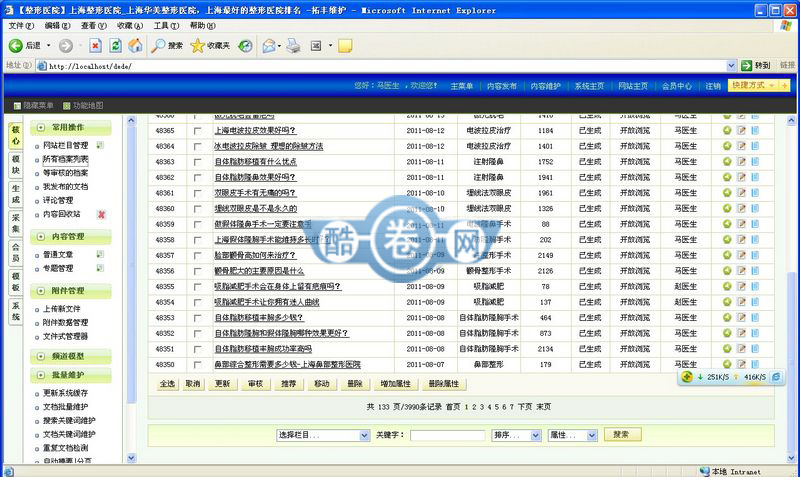
Task: Tick checkbox for article 48356
Action: pos(197,271)
